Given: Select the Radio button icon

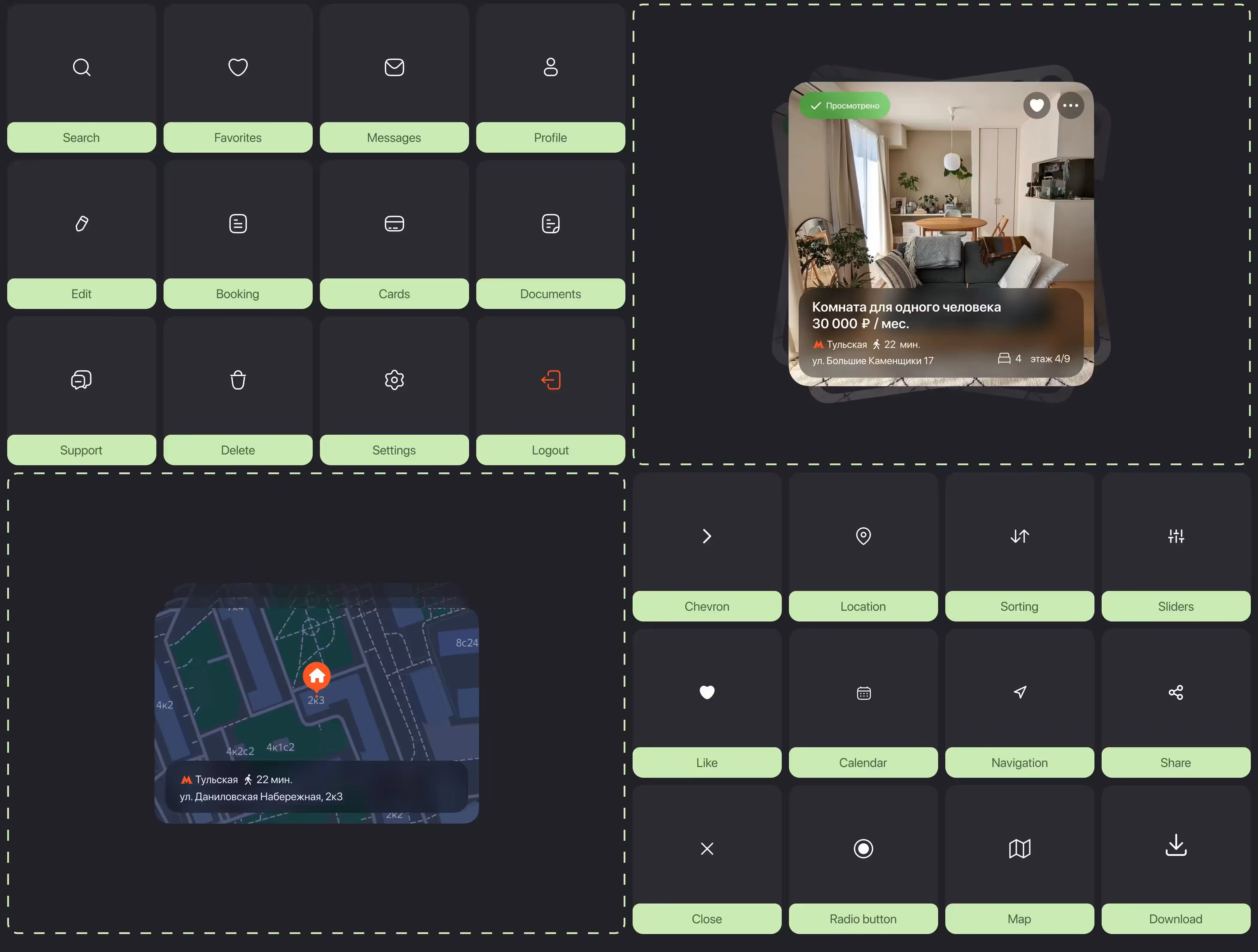Looking at the screenshot, I should [863, 848].
